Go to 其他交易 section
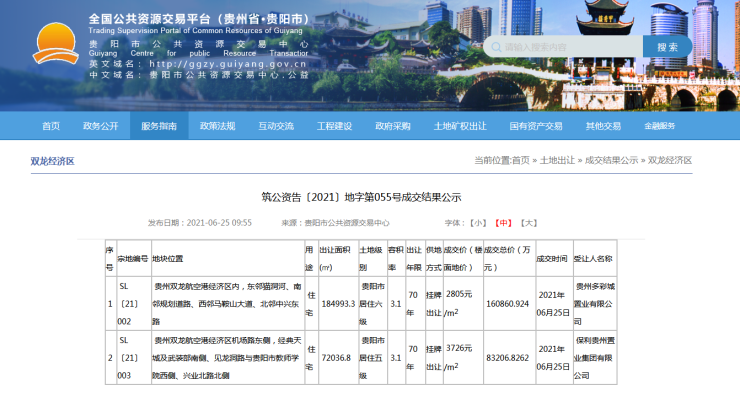This screenshot has width=740, height=401. 603,126
